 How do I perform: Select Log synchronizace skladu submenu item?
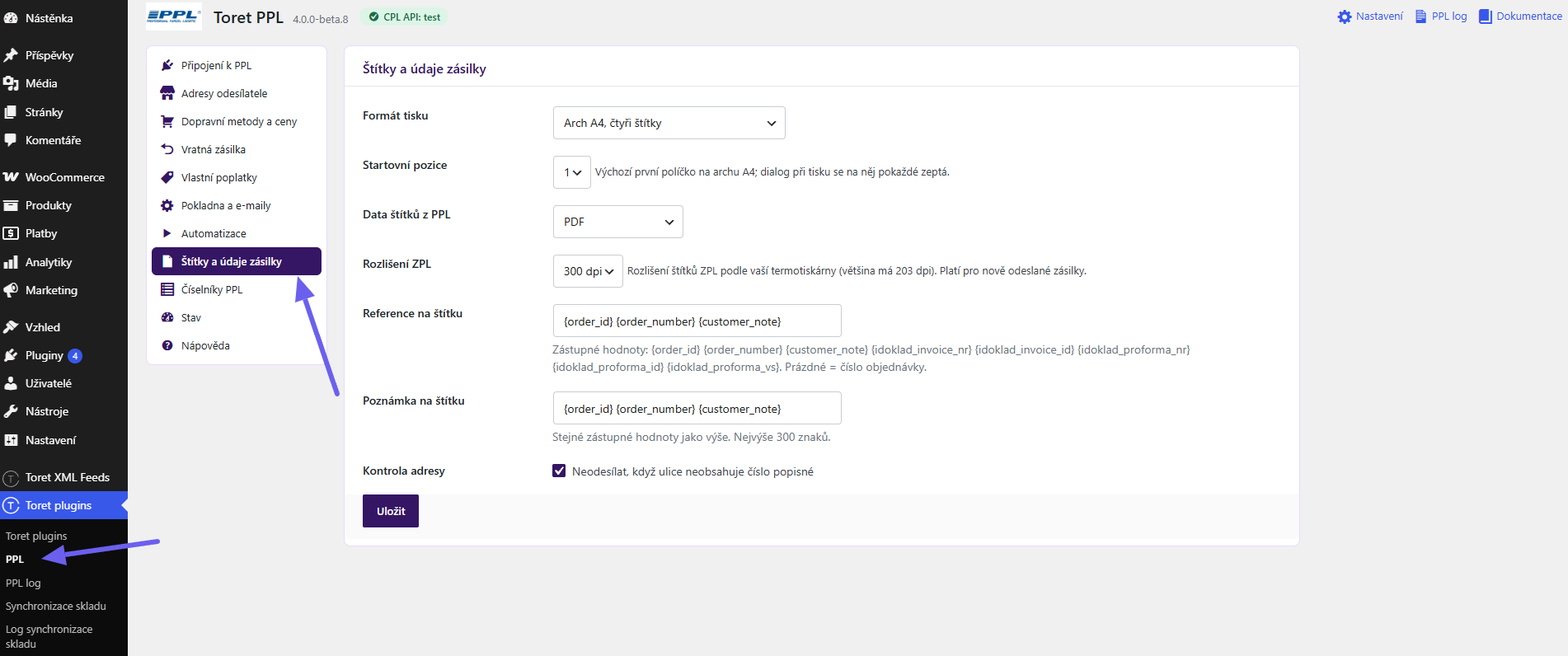[49, 636]
